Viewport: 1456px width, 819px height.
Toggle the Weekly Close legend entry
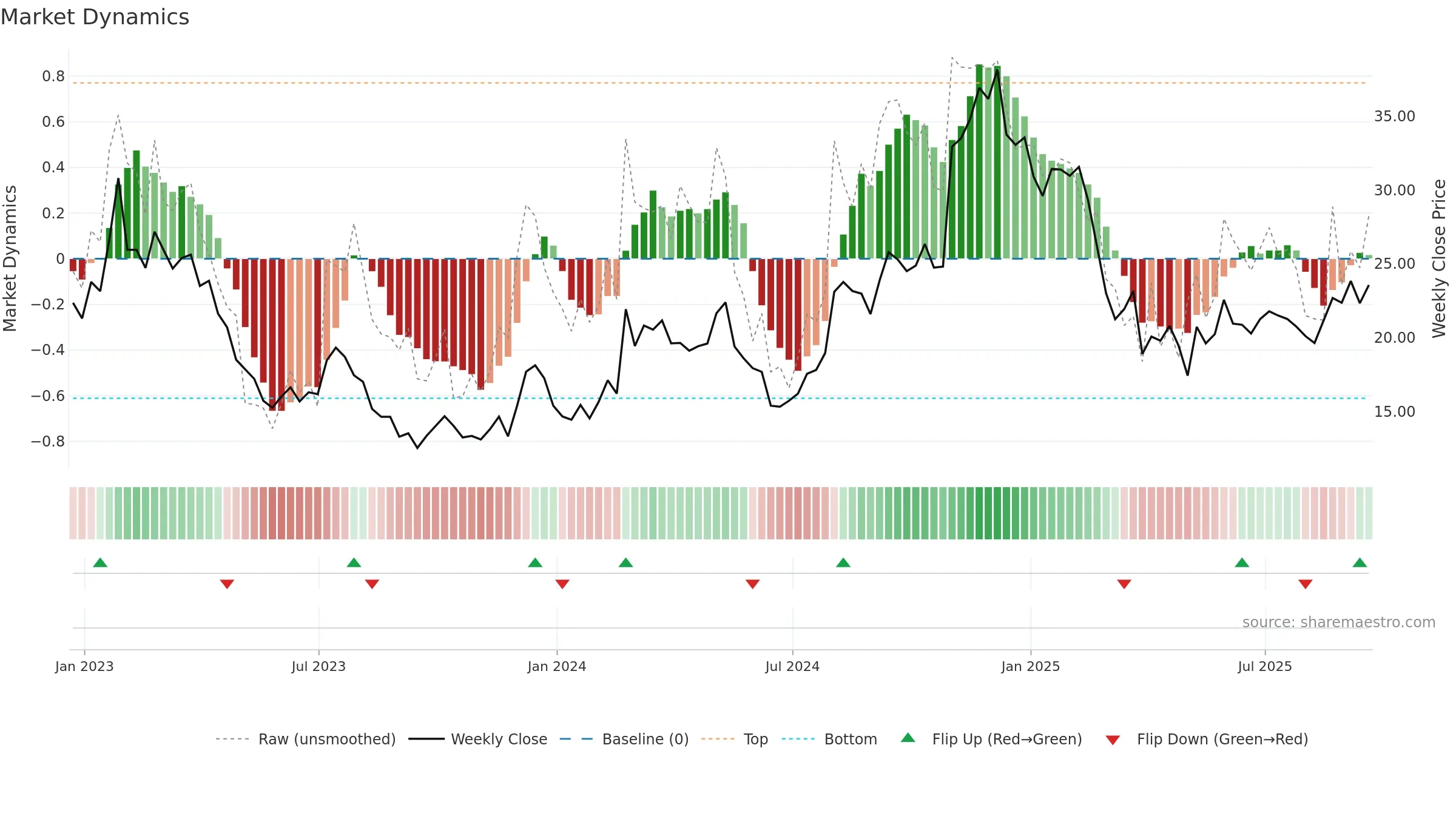[478, 739]
